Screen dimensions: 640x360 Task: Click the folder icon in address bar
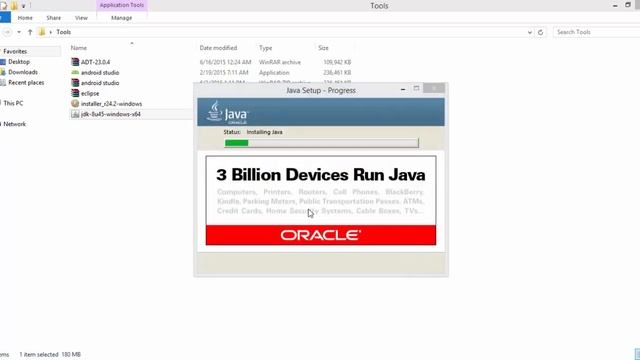(42, 32)
